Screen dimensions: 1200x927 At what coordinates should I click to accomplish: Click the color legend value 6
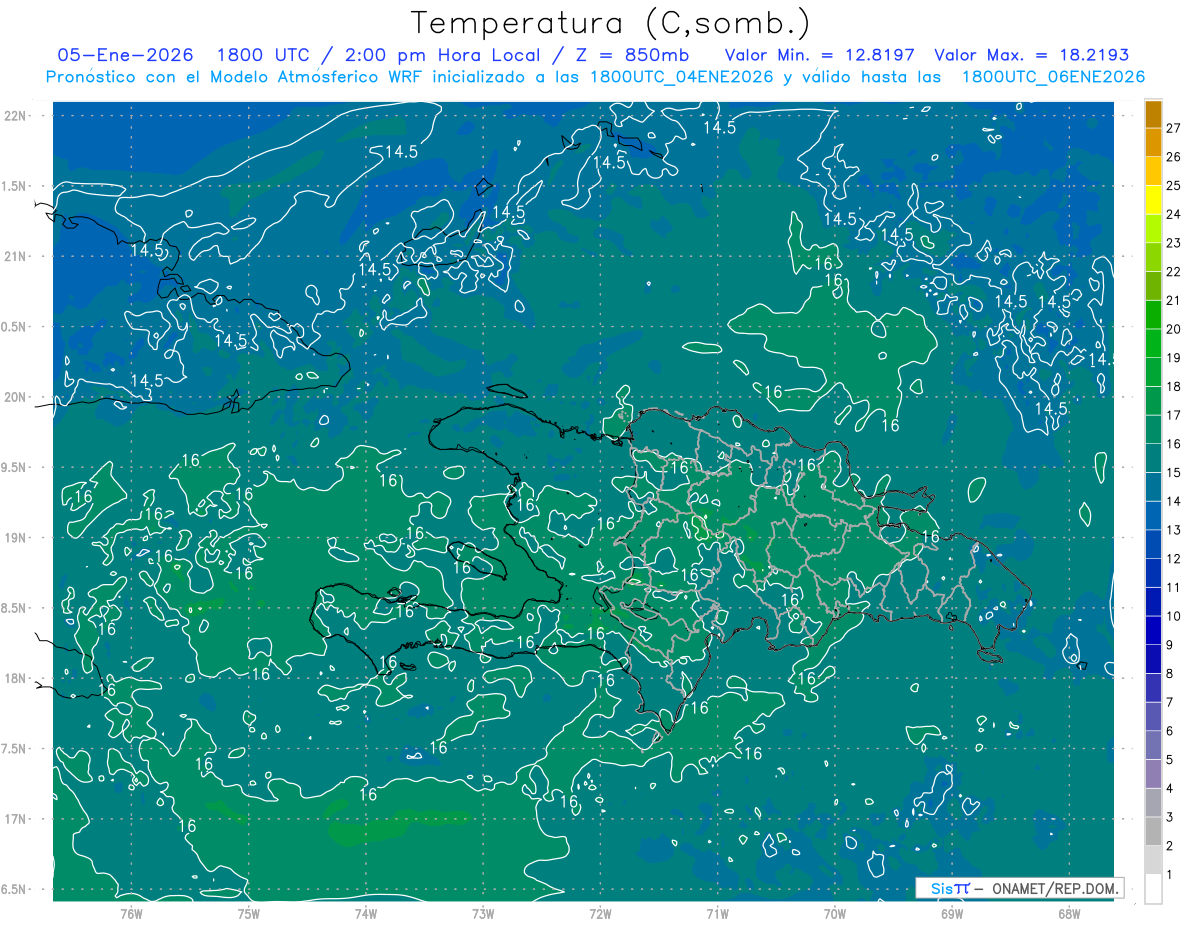tap(1170, 732)
